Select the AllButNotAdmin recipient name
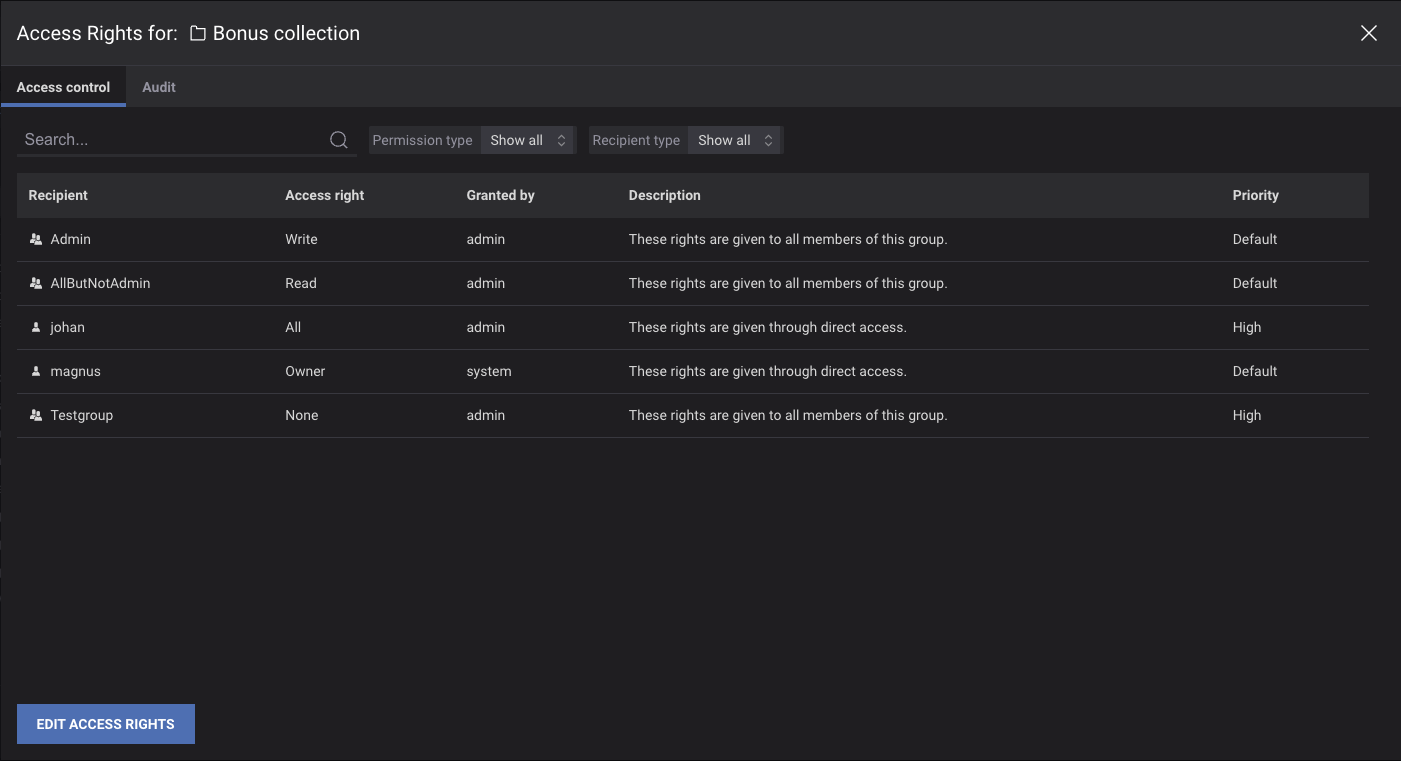The image size is (1401, 761). click(x=100, y=283)
